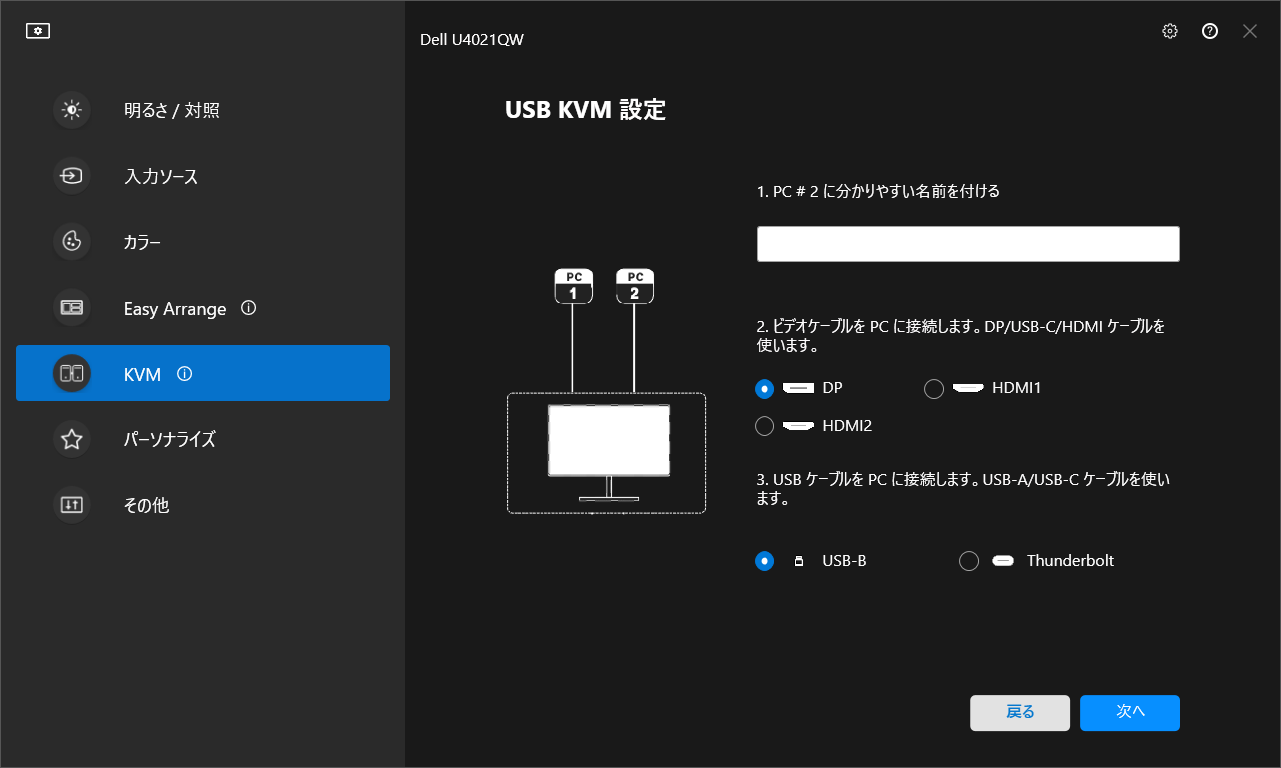Click the 次へ button
The image size is (1281, 768).
tap(1130, 713)
